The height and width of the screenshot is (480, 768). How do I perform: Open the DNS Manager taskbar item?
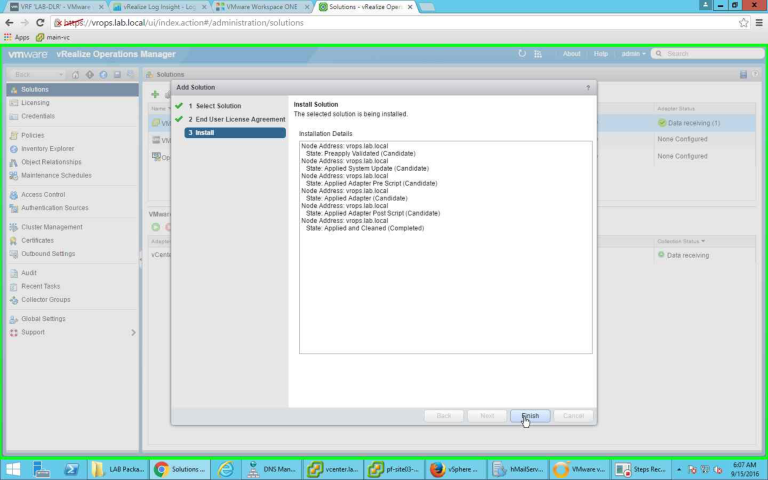(x=271, y=469)
